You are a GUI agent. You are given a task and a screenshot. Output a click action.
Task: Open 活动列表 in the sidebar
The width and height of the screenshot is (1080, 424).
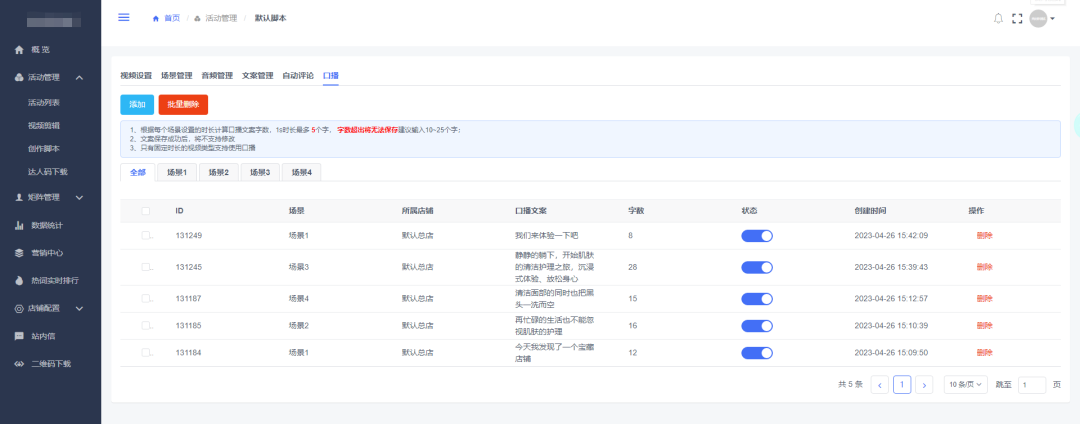click(x=43, y=103)
